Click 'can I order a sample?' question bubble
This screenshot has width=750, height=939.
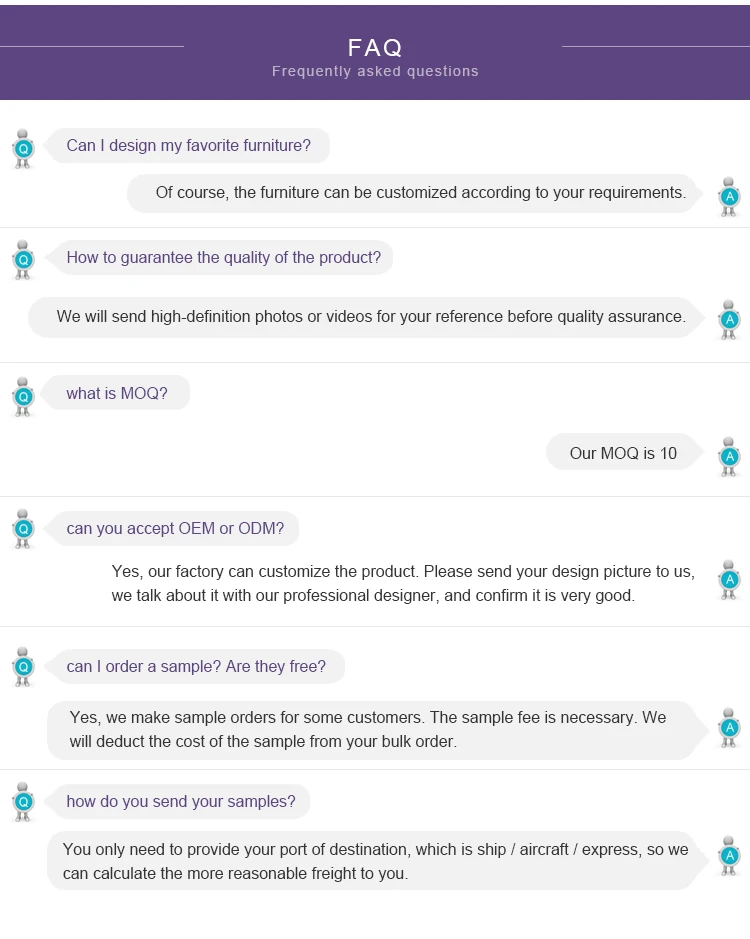196,667
